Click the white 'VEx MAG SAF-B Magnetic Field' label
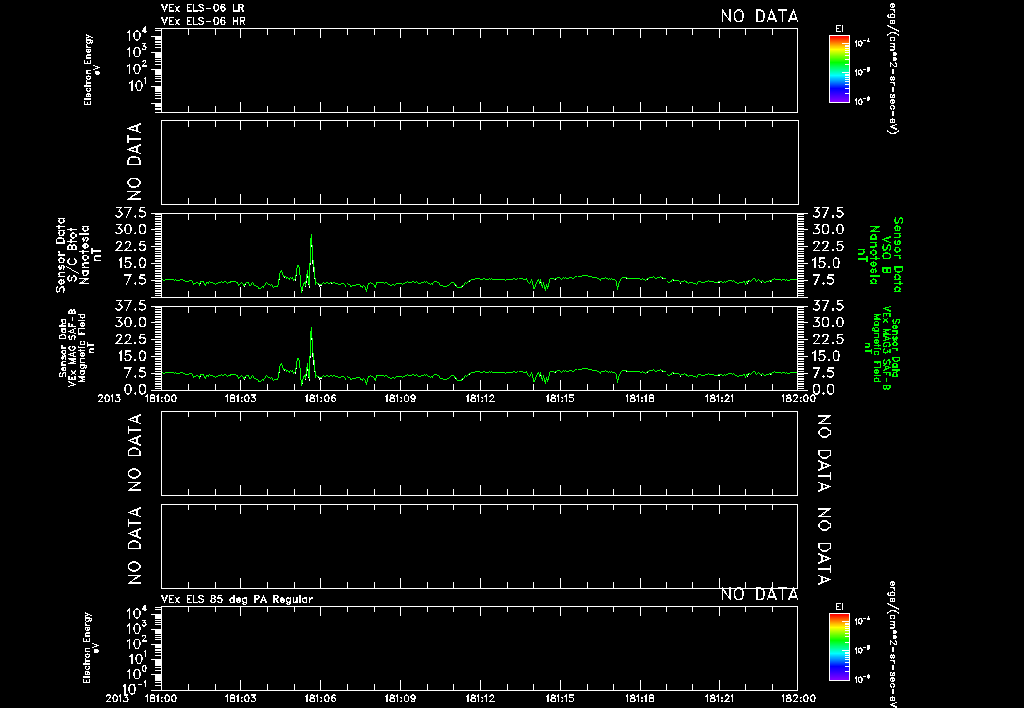The image size is (1024, 708). point(76,347)
